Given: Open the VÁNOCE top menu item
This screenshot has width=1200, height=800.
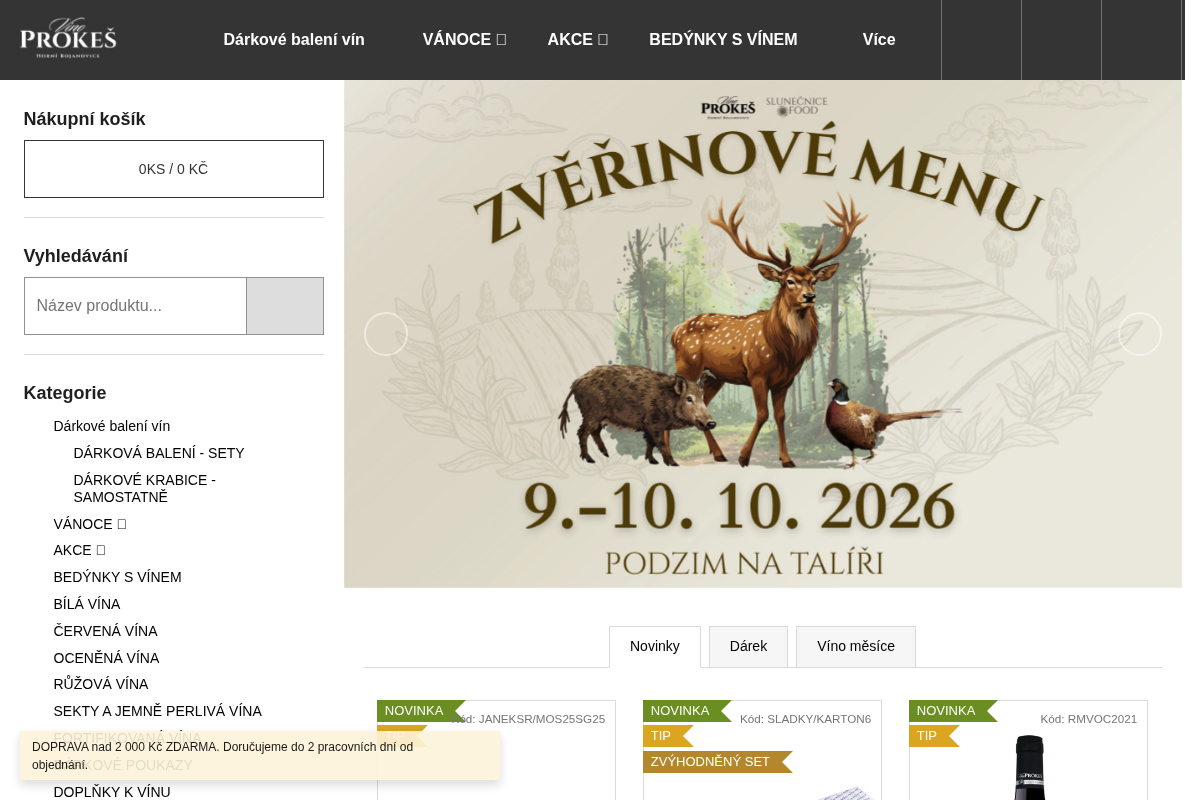Looking at the screenshot, I should [x=464, y=40].
